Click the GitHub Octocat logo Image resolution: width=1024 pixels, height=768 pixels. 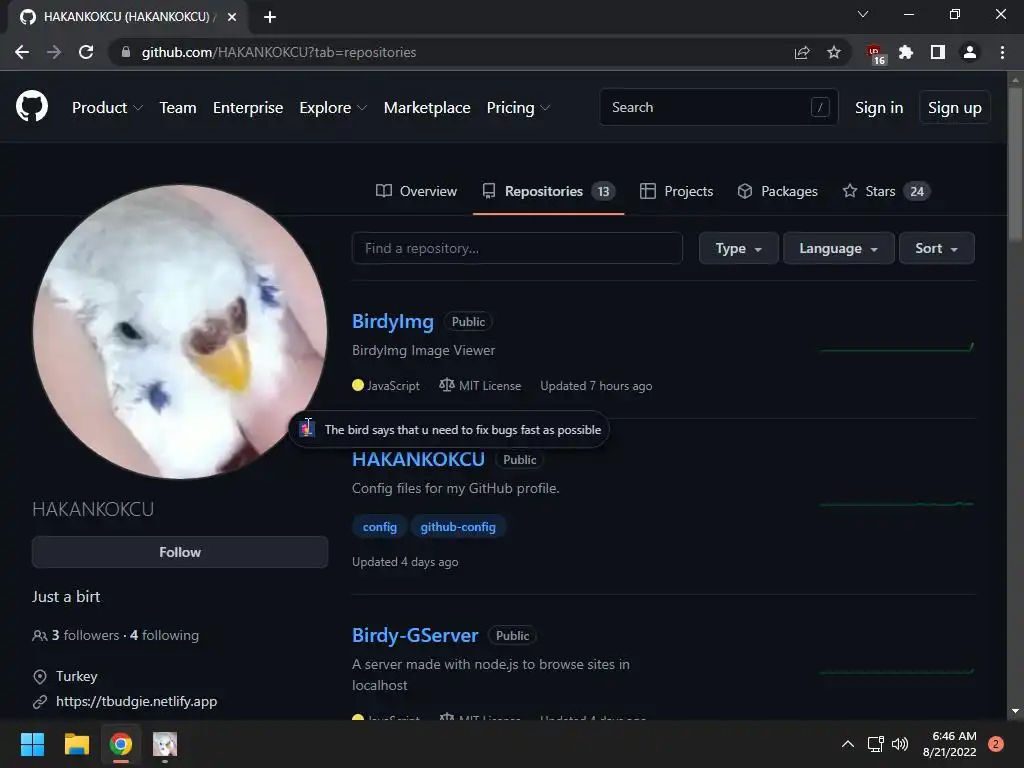31,106
